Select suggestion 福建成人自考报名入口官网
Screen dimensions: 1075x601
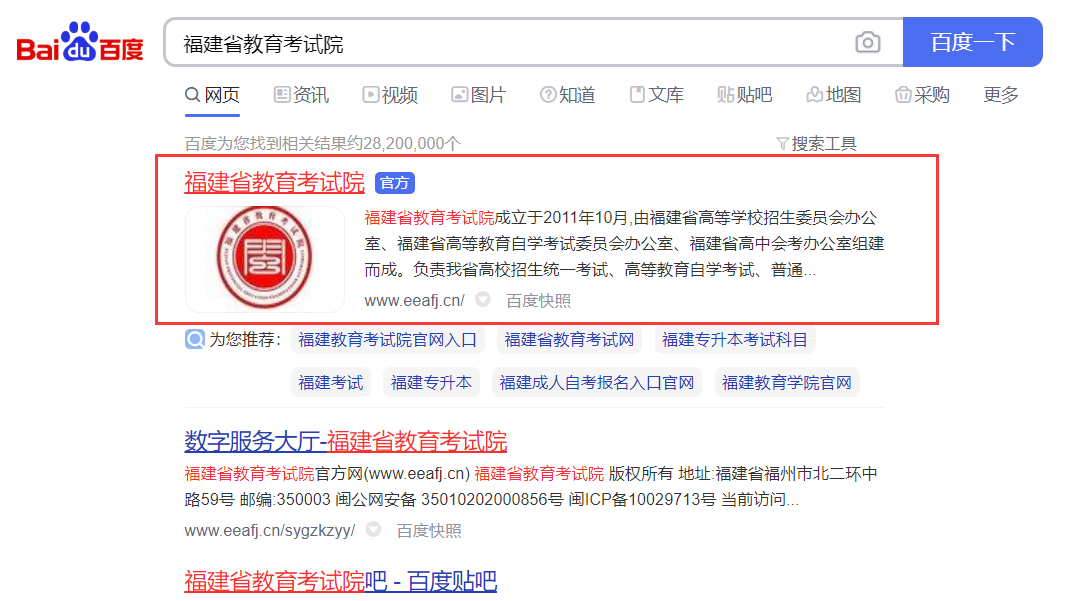pos(596,382)
